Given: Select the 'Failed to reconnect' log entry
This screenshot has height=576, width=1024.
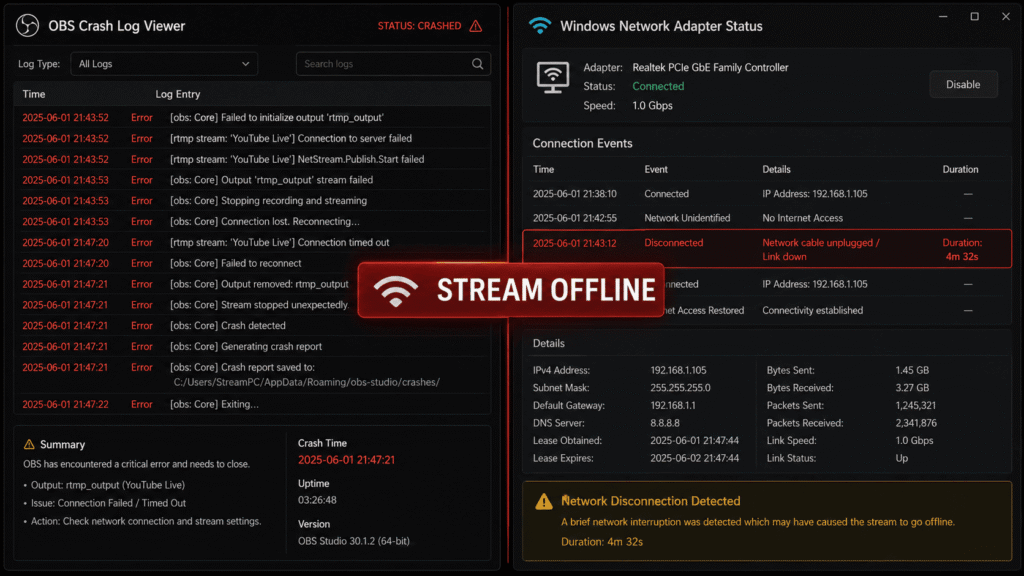Looking at the screenshot, I should point(252,263).
